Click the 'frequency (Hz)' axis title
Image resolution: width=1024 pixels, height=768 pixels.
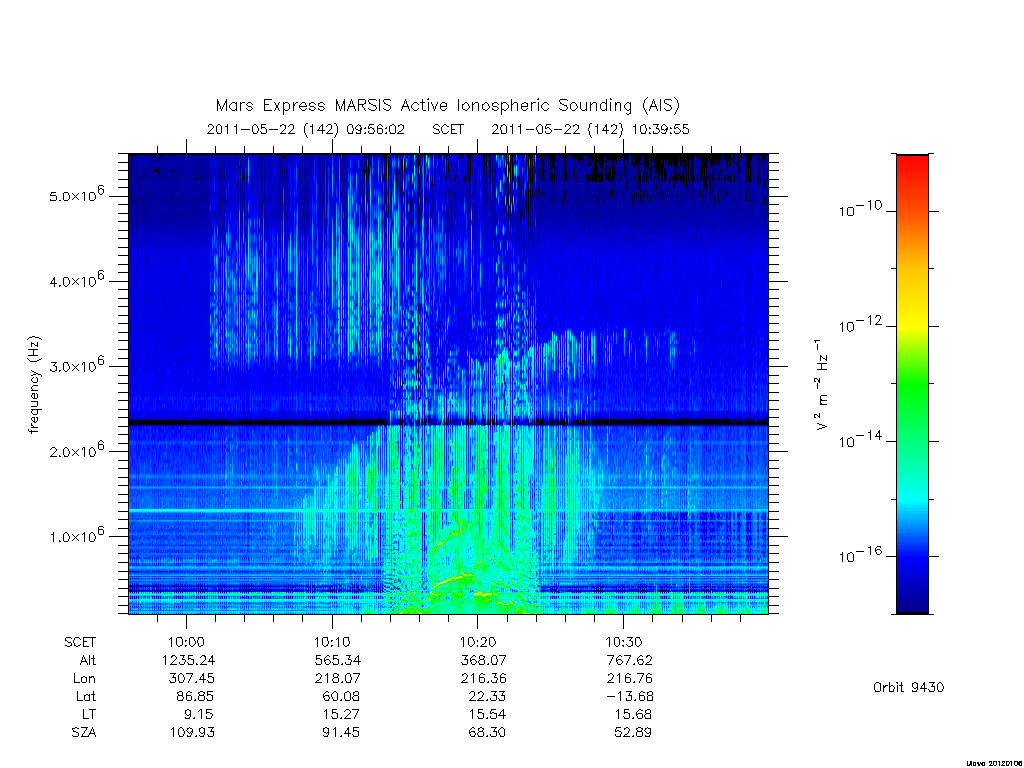34,385
